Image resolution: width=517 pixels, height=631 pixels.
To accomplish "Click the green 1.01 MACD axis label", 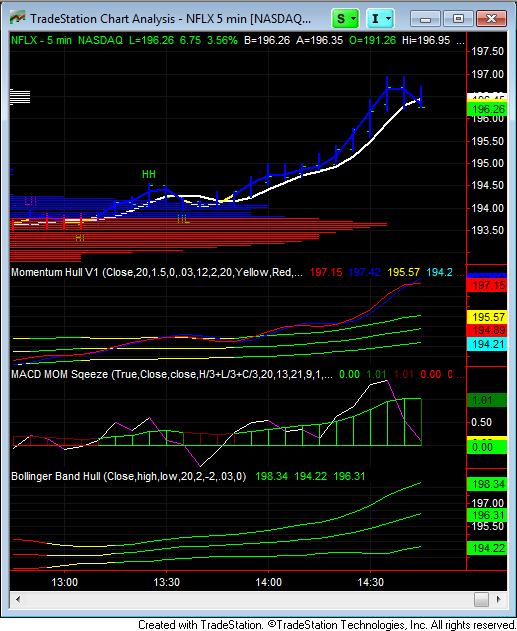I will point(487,400).
